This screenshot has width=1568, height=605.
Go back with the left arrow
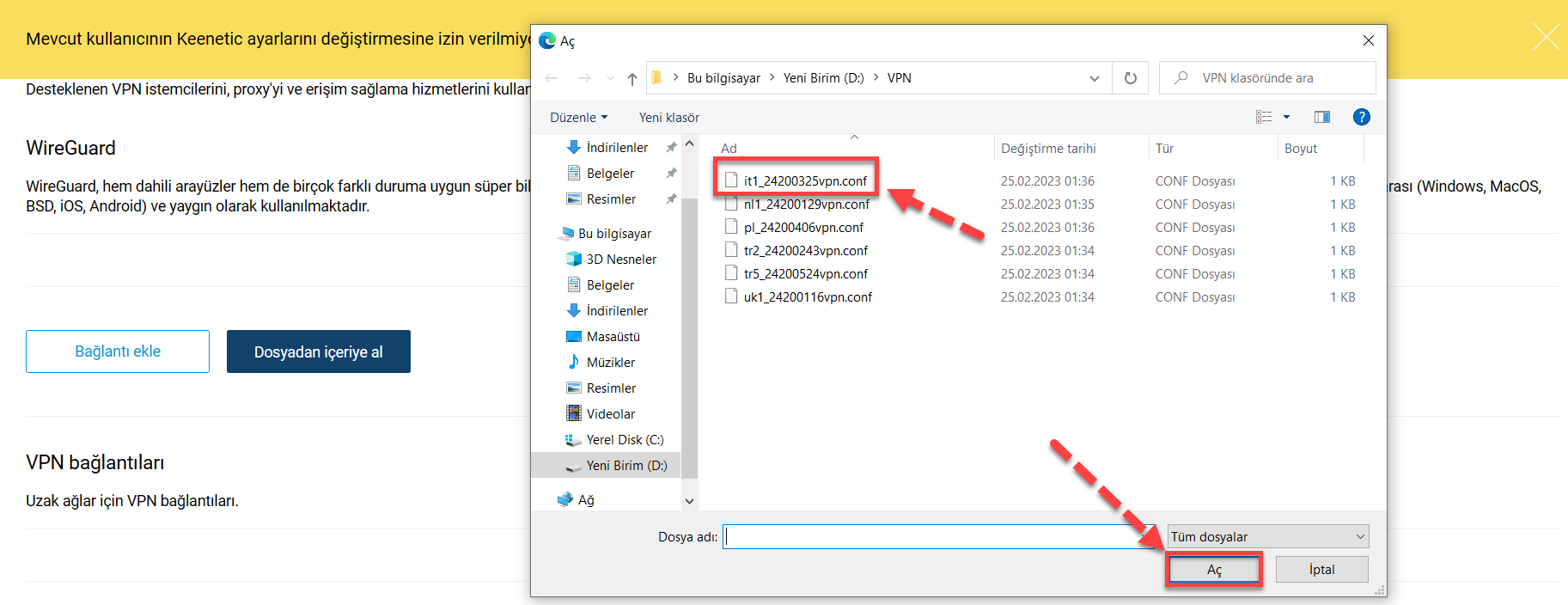(x=552, y=78)
